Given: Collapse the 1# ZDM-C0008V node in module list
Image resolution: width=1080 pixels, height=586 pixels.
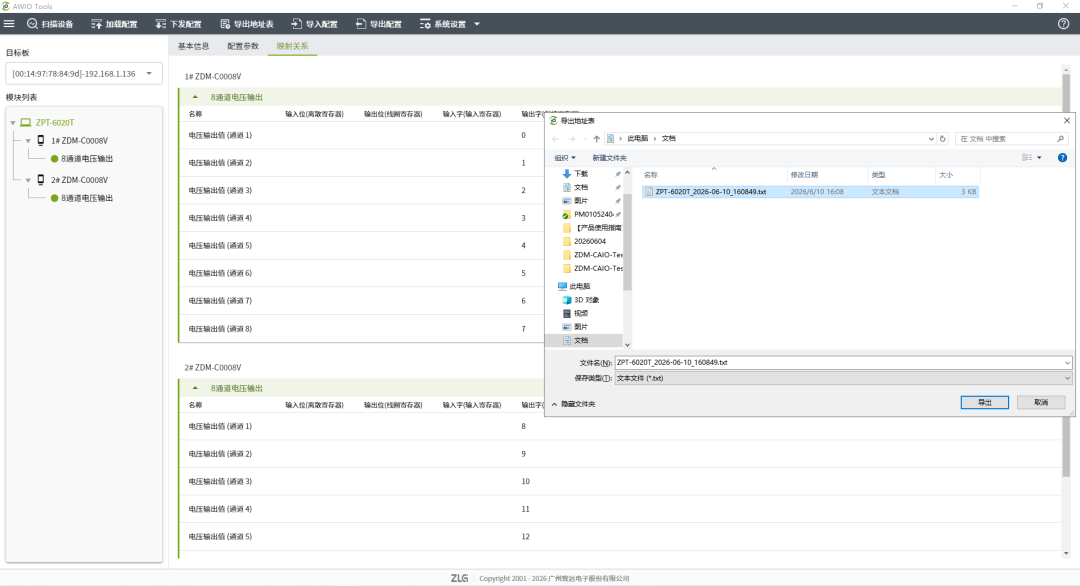Looking at the screenshot, I should pos(28,140).
